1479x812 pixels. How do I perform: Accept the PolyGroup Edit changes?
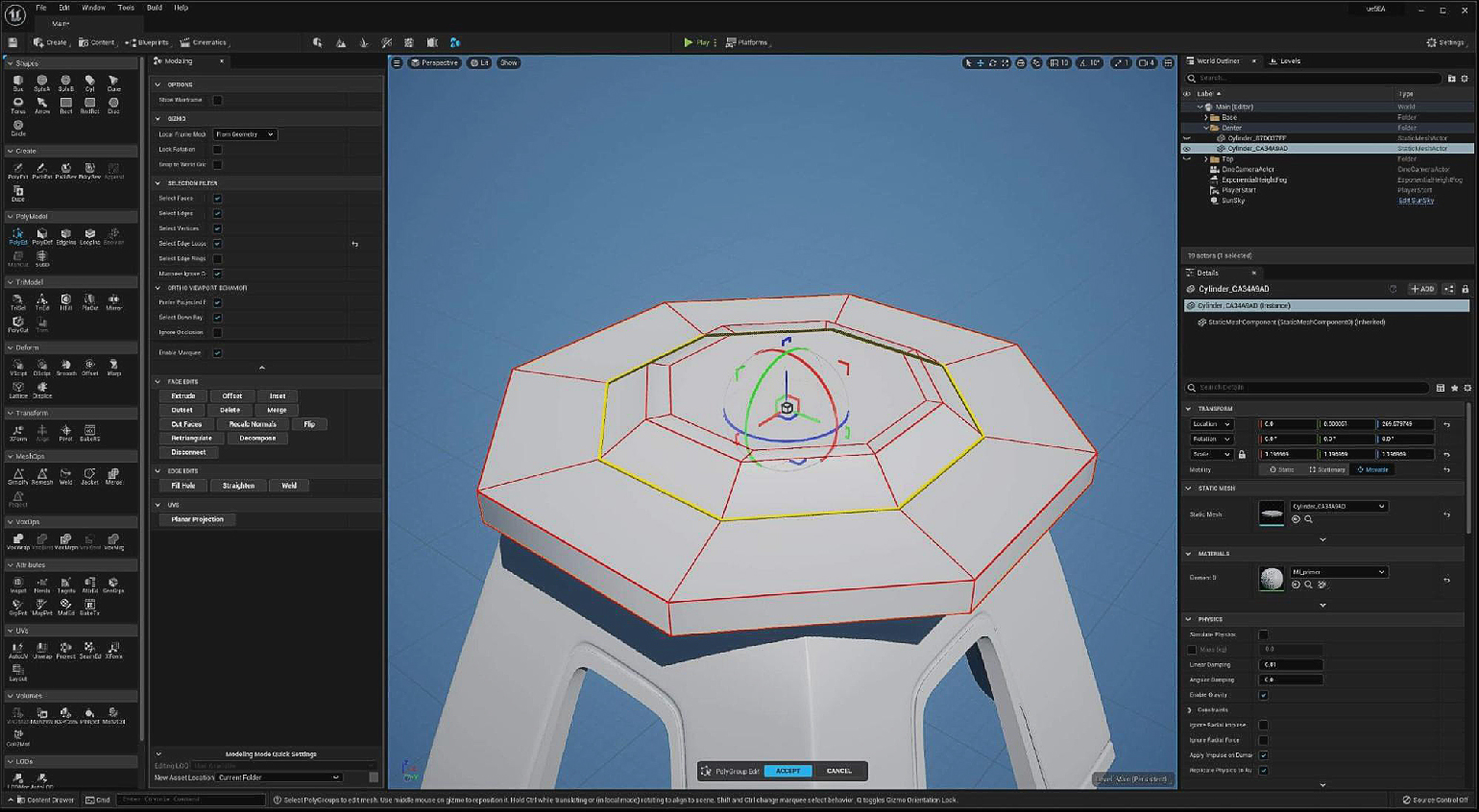(x=788, y=771)
